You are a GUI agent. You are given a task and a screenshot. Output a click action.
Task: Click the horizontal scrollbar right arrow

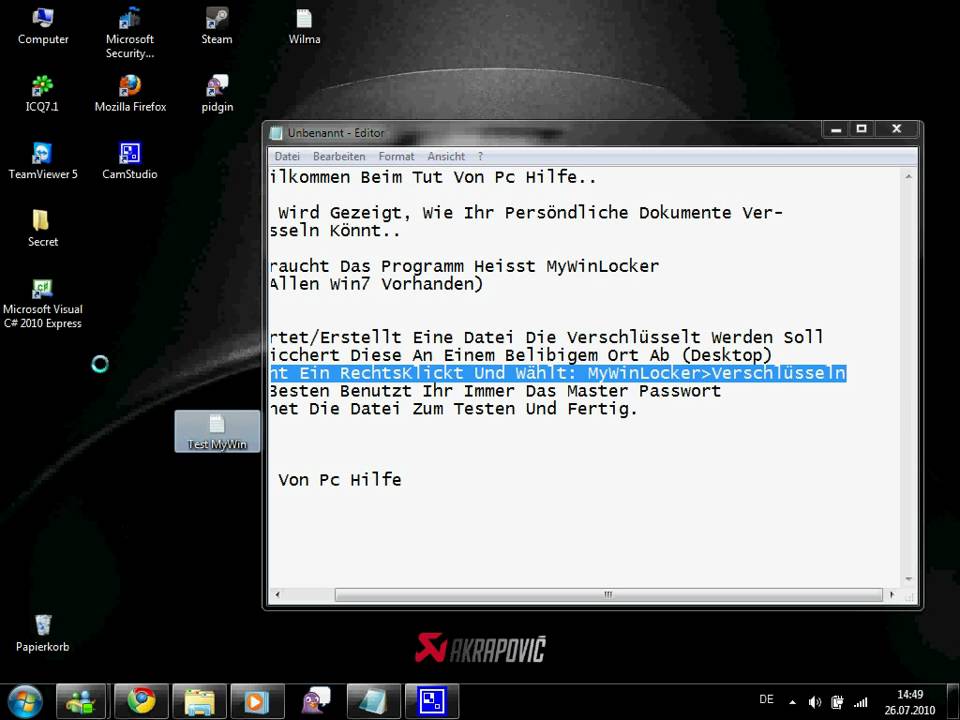891,594
